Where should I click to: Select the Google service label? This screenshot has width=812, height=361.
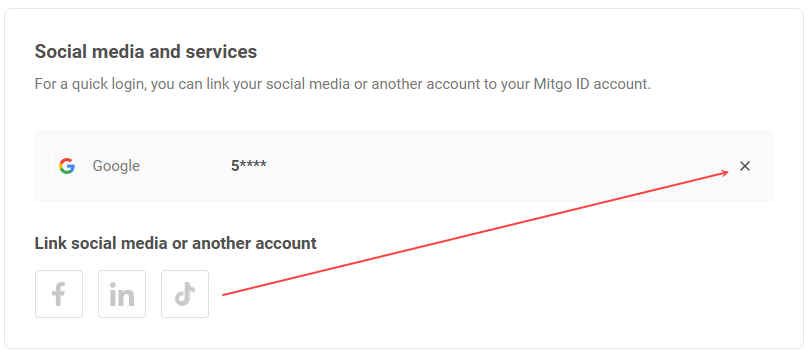click(116, 166)
